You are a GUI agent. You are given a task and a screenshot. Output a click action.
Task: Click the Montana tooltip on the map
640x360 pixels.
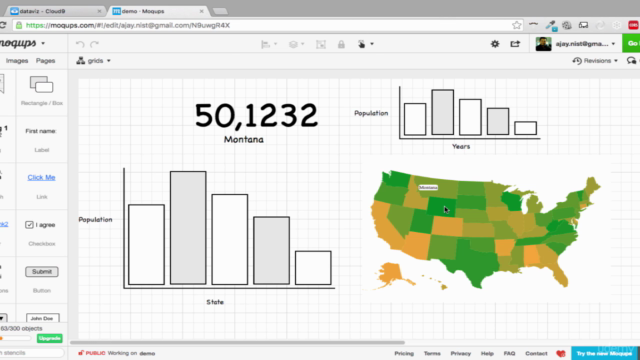click(x=428, y=187)
